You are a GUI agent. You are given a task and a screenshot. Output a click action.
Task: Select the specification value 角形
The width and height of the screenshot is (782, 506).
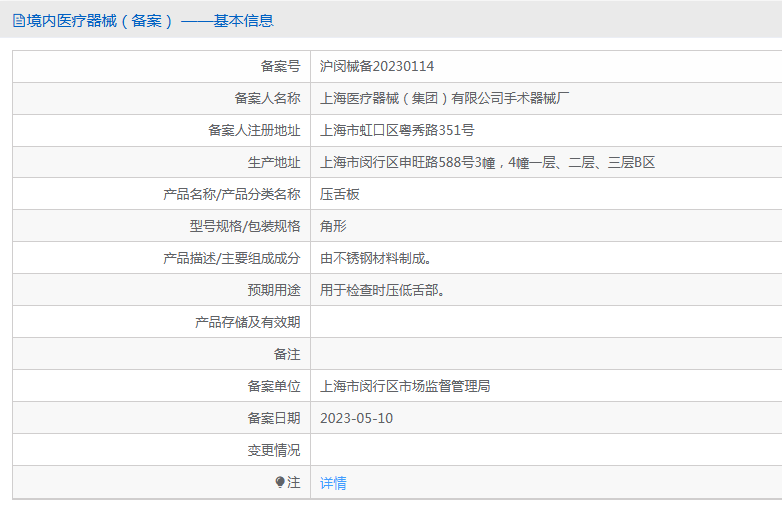pos(333,226)
